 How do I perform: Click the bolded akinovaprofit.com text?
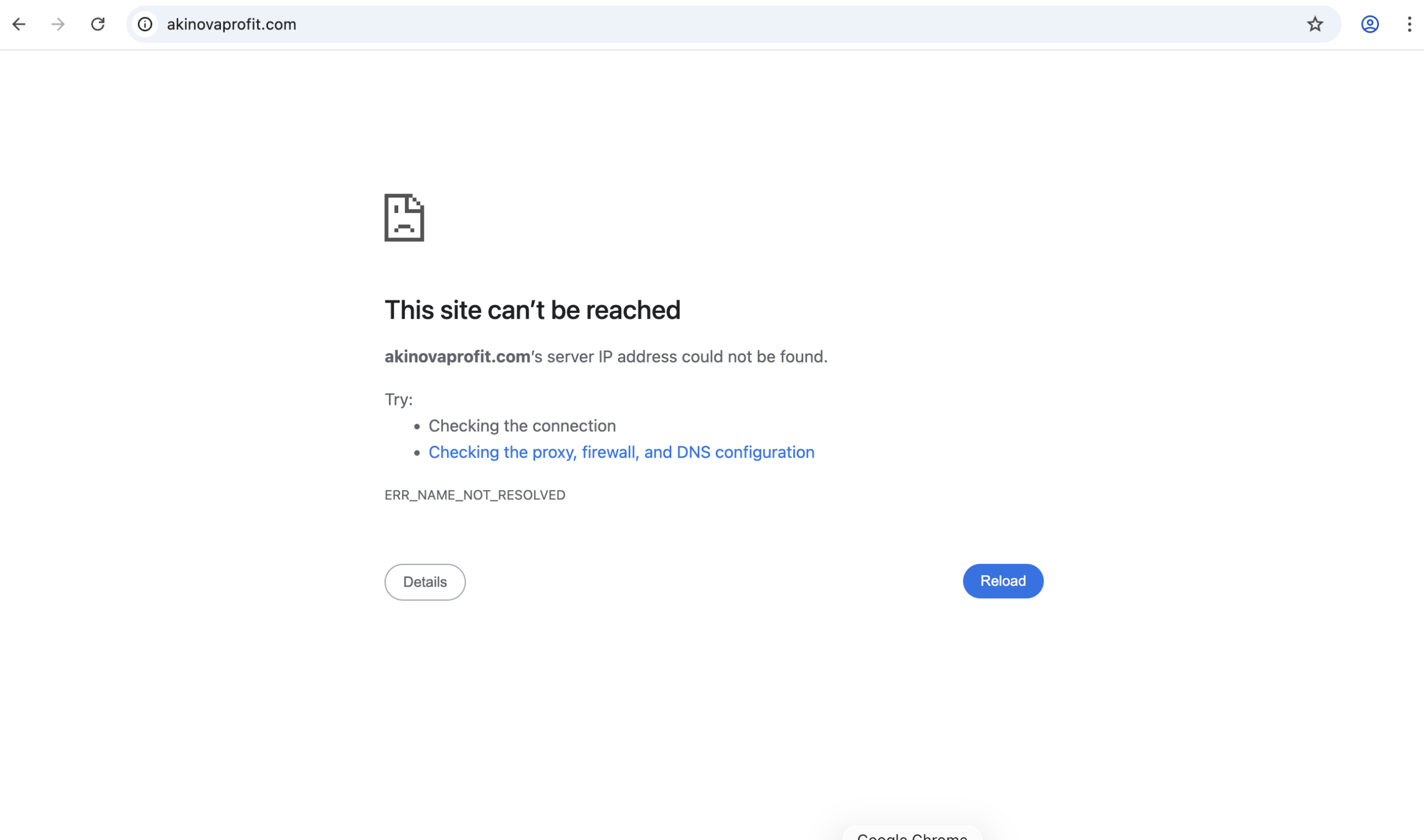(x=456, y=356)
